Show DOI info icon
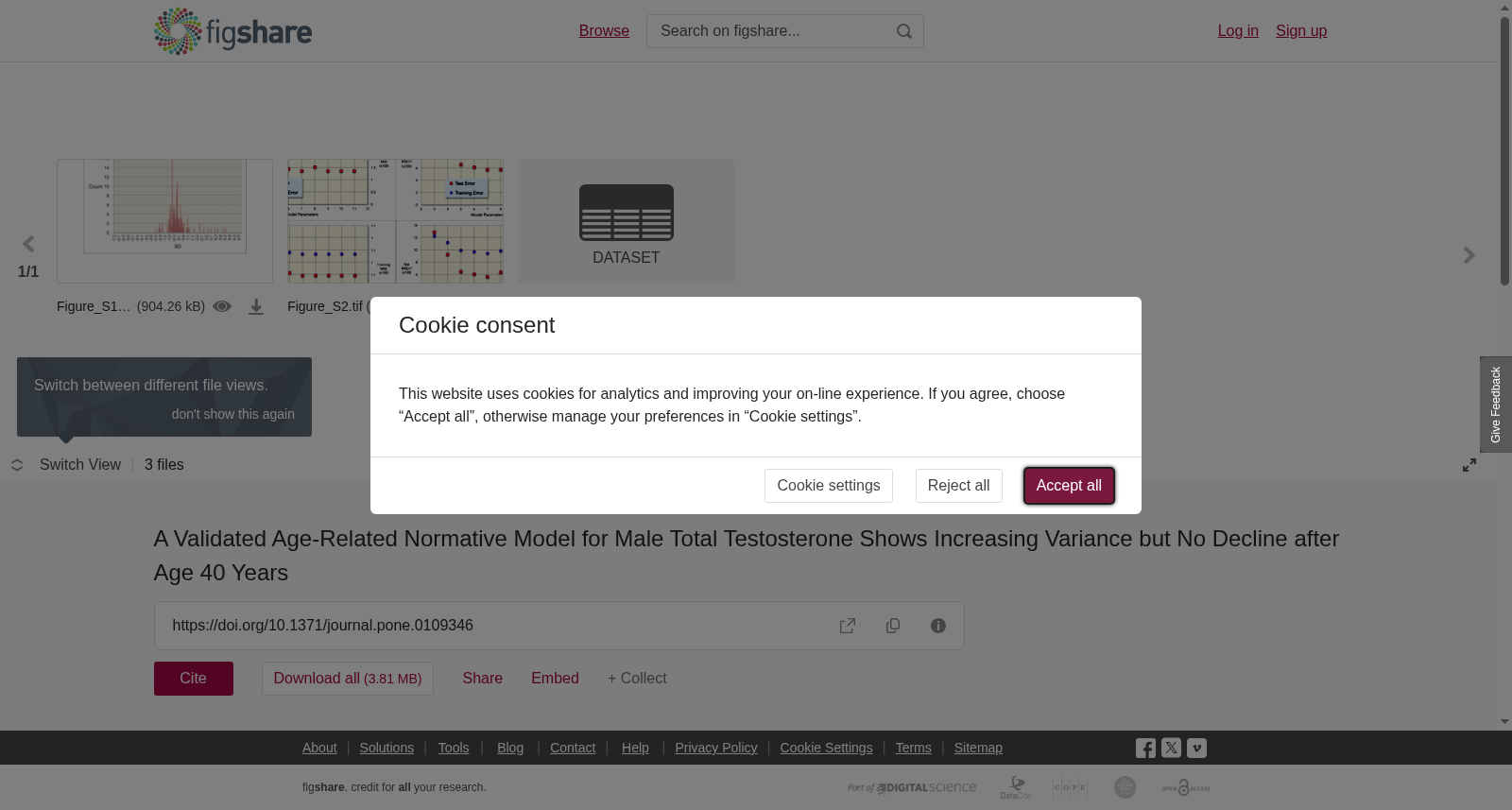 click(x=938, y=626)
